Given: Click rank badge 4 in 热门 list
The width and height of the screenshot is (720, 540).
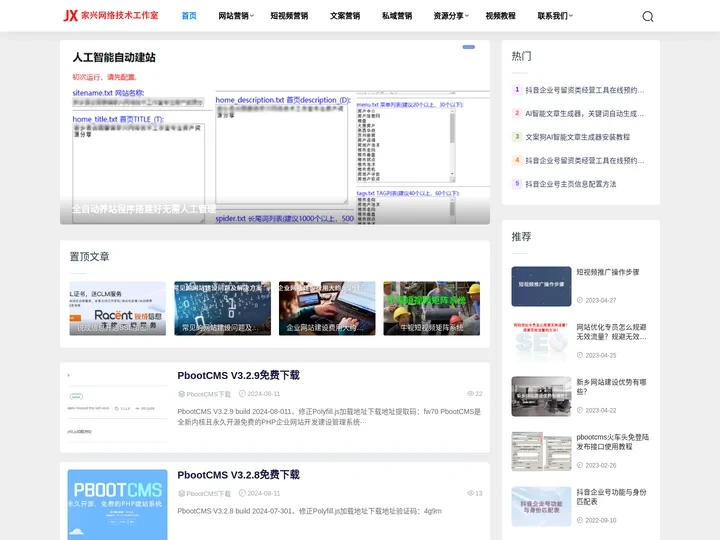Looking at the screenshot, I should (517, 160).
